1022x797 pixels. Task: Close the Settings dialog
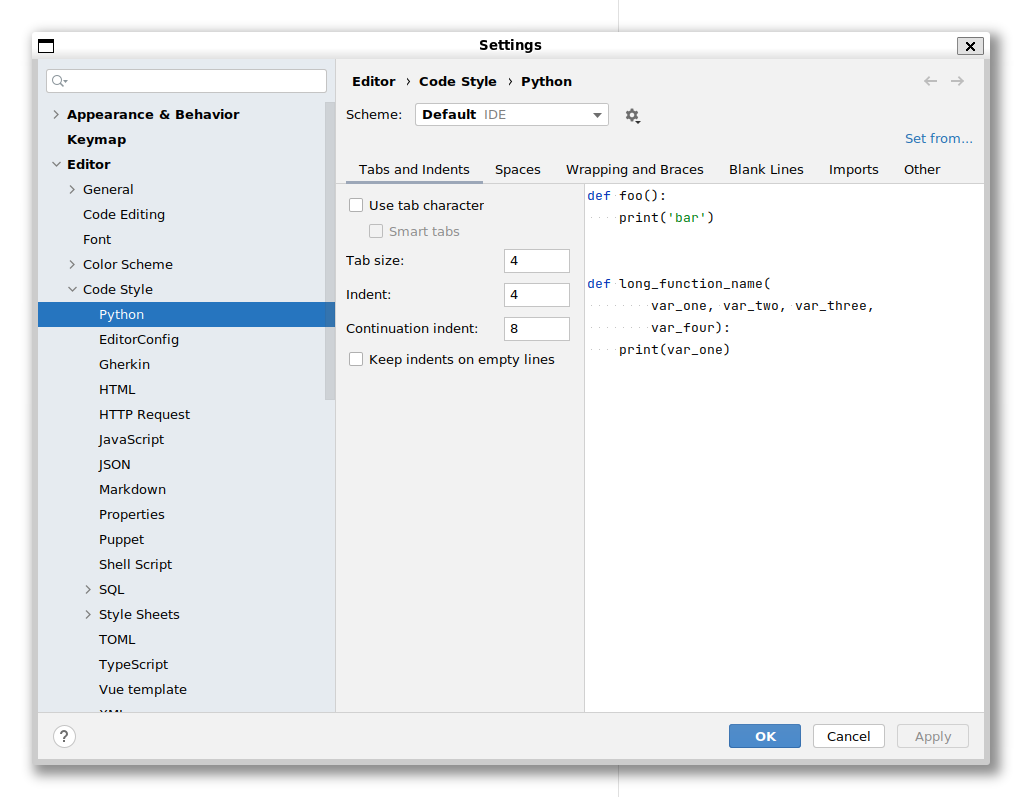click(x=970, y=46)
